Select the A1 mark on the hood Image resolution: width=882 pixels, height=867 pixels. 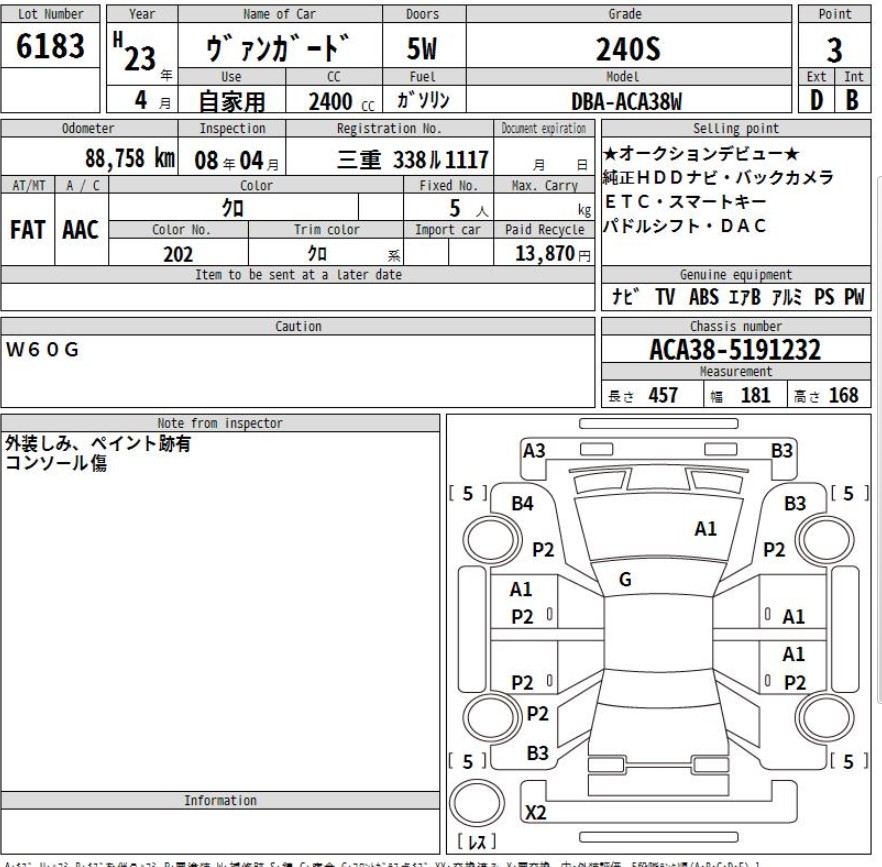(707, 529)
